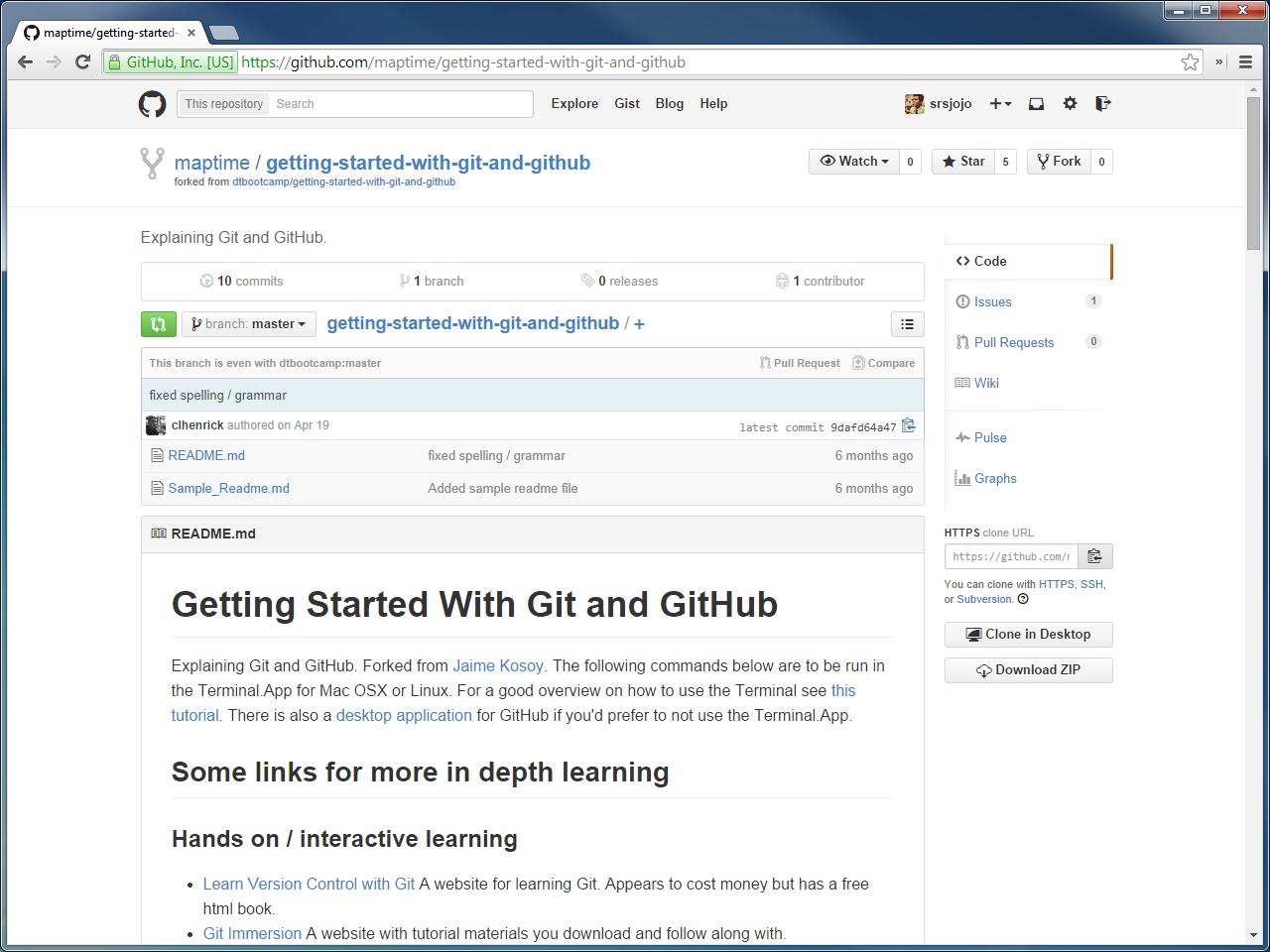Click Download ZIP button
The image size is (1270, 952).
coord(1029,670)
